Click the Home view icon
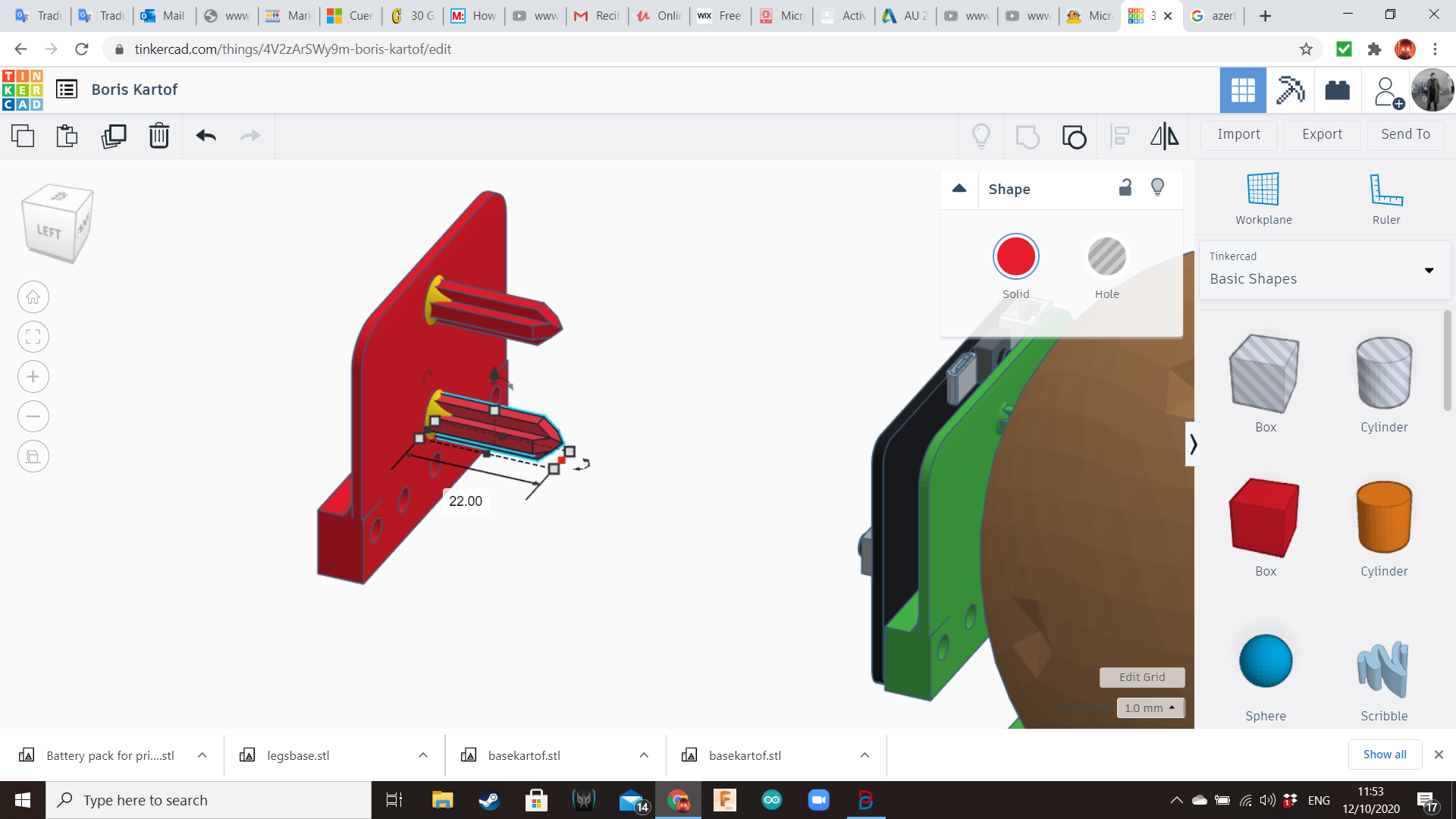The width and height of the screenshot is (1456, 819). click(x=33, y=297)
